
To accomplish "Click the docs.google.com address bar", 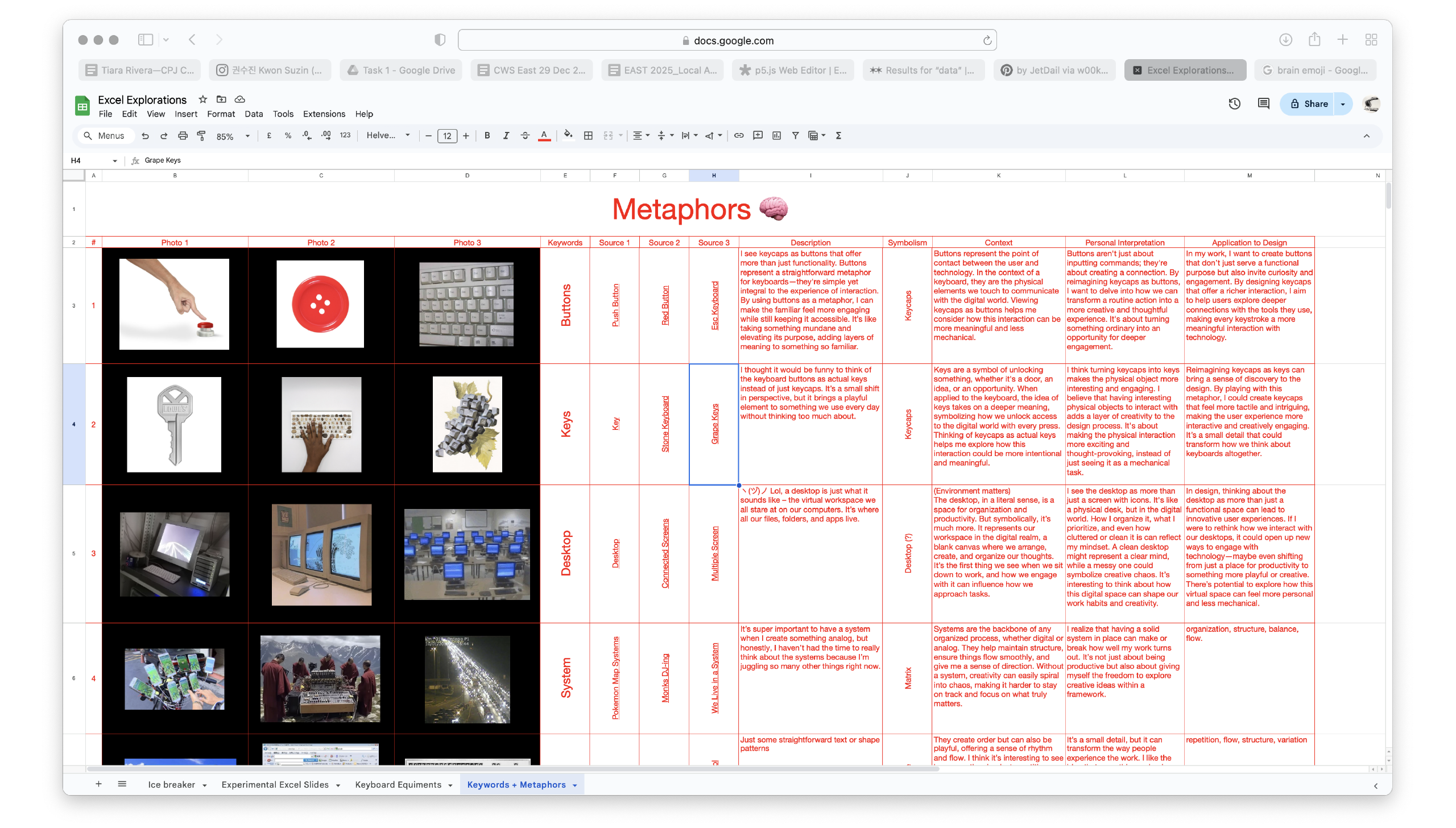I will point(727,40).
